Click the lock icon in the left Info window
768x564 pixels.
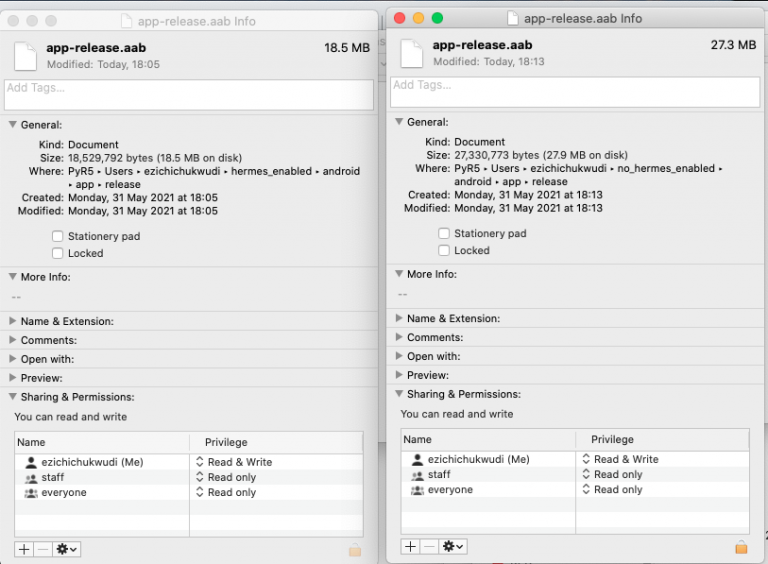(x=355, y=549)
